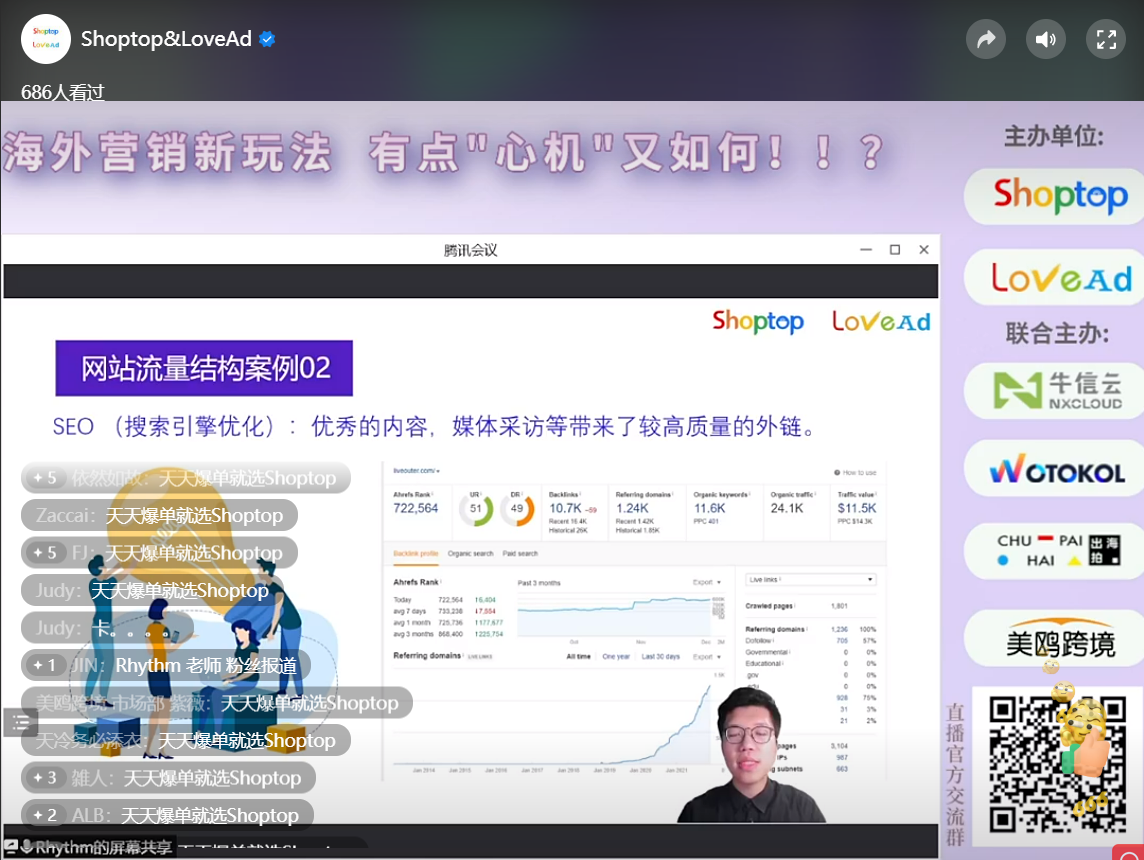Click the 腾讯会议 window title
Screen dimensions: 1144x860
tap(471, 250)
